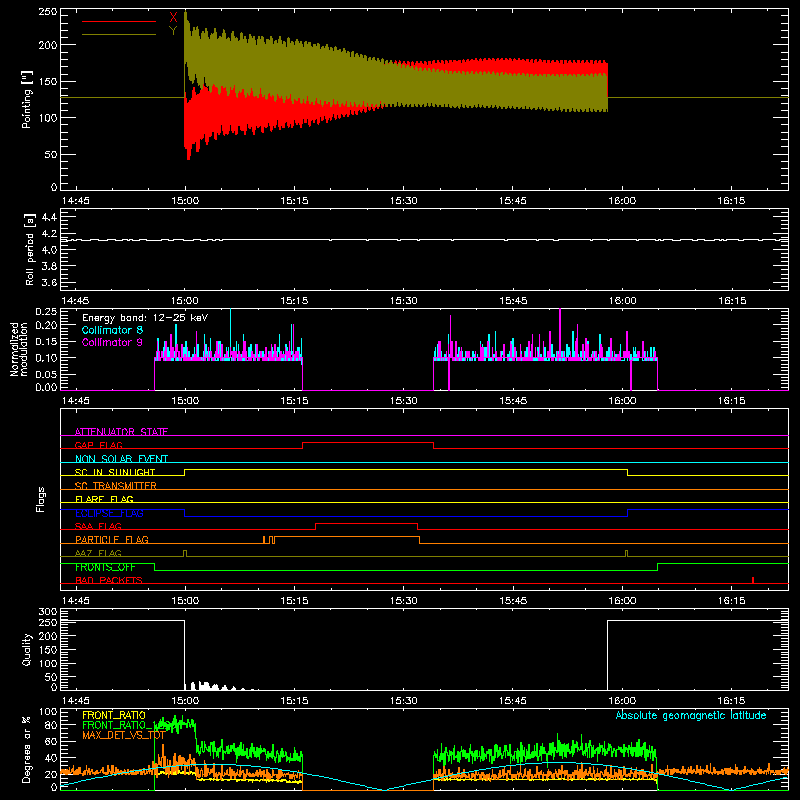Click the raised SAA_FLAG segment
Image resolution: width=800 pixels, height=800 pixels.
(366, 524)
